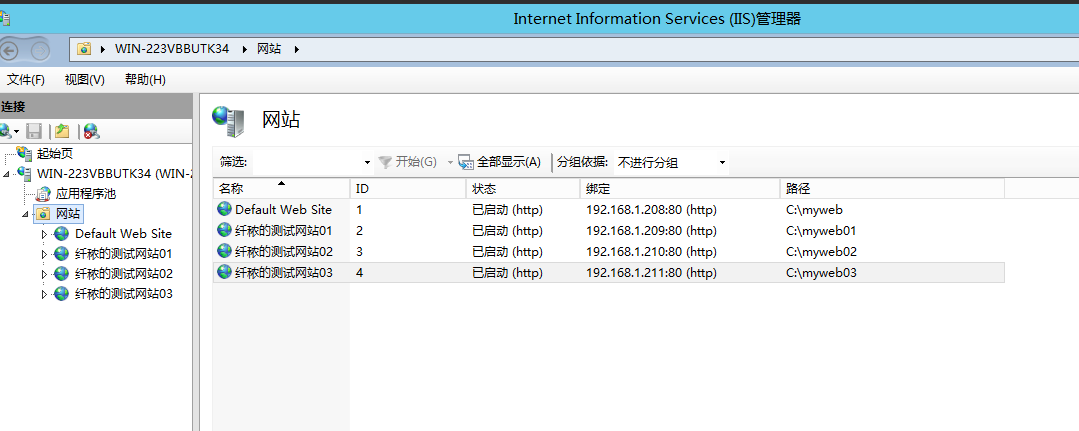The width and height of the screenshot is (1079, 431).
Task: Select 纤秾的测试网站03 name in list
Action: tap(284, 273)
